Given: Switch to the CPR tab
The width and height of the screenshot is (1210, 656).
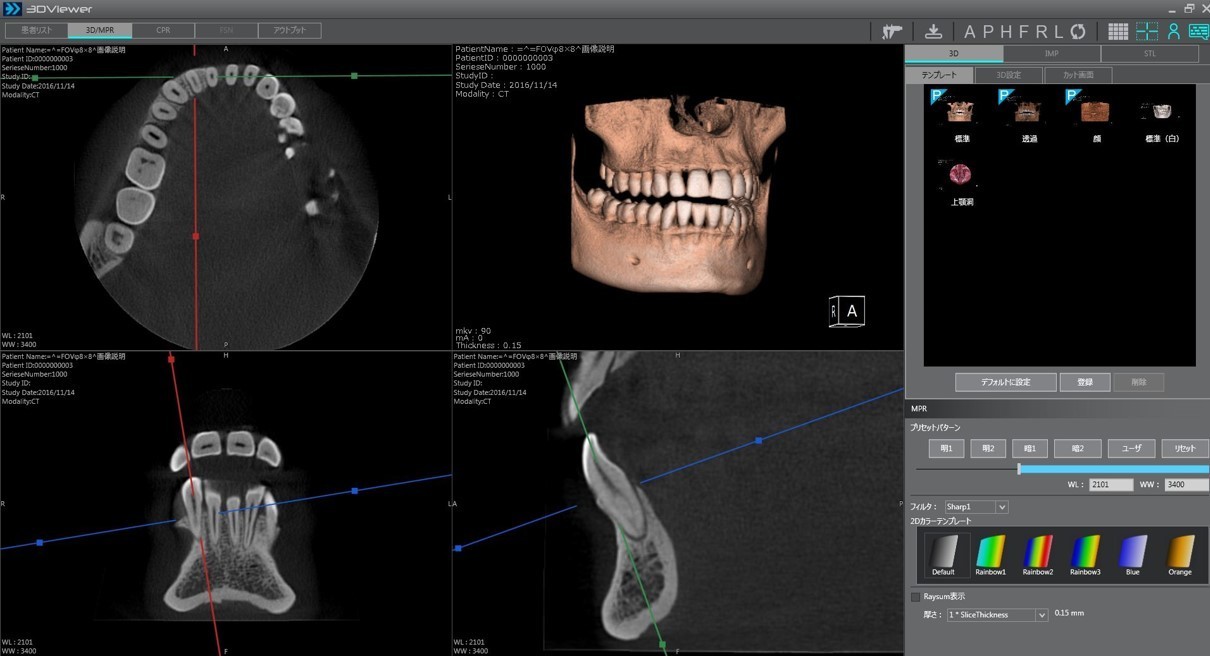Looking at the screenshot, I should click(162, 31).
